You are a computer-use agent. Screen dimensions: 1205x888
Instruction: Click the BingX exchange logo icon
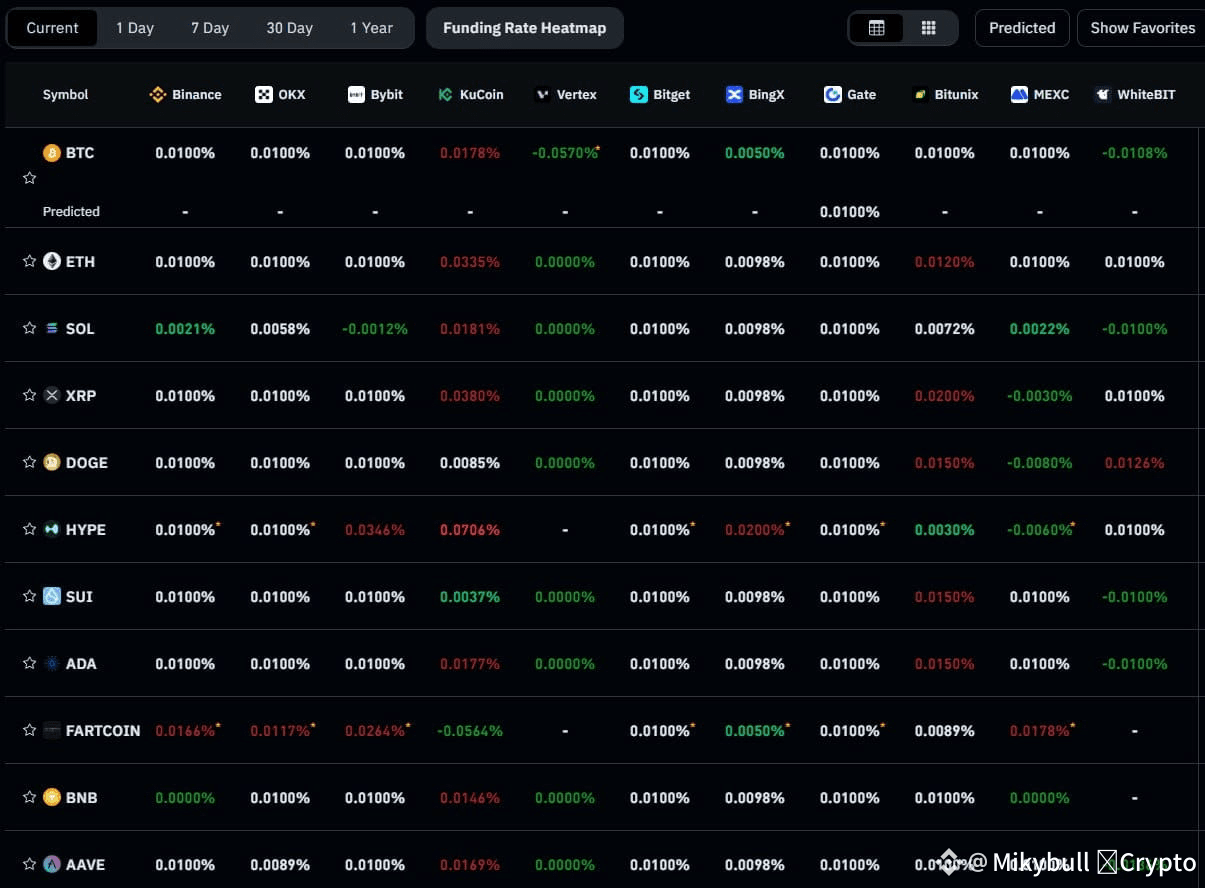click(734, 95)
